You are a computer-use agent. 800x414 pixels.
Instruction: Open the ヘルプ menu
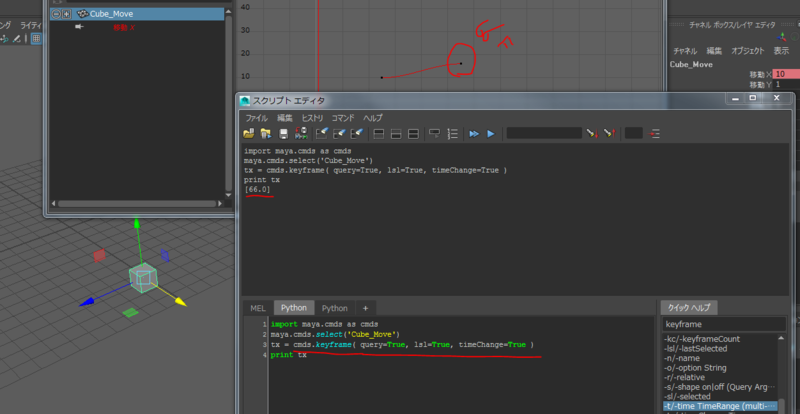tap(372, 118)
